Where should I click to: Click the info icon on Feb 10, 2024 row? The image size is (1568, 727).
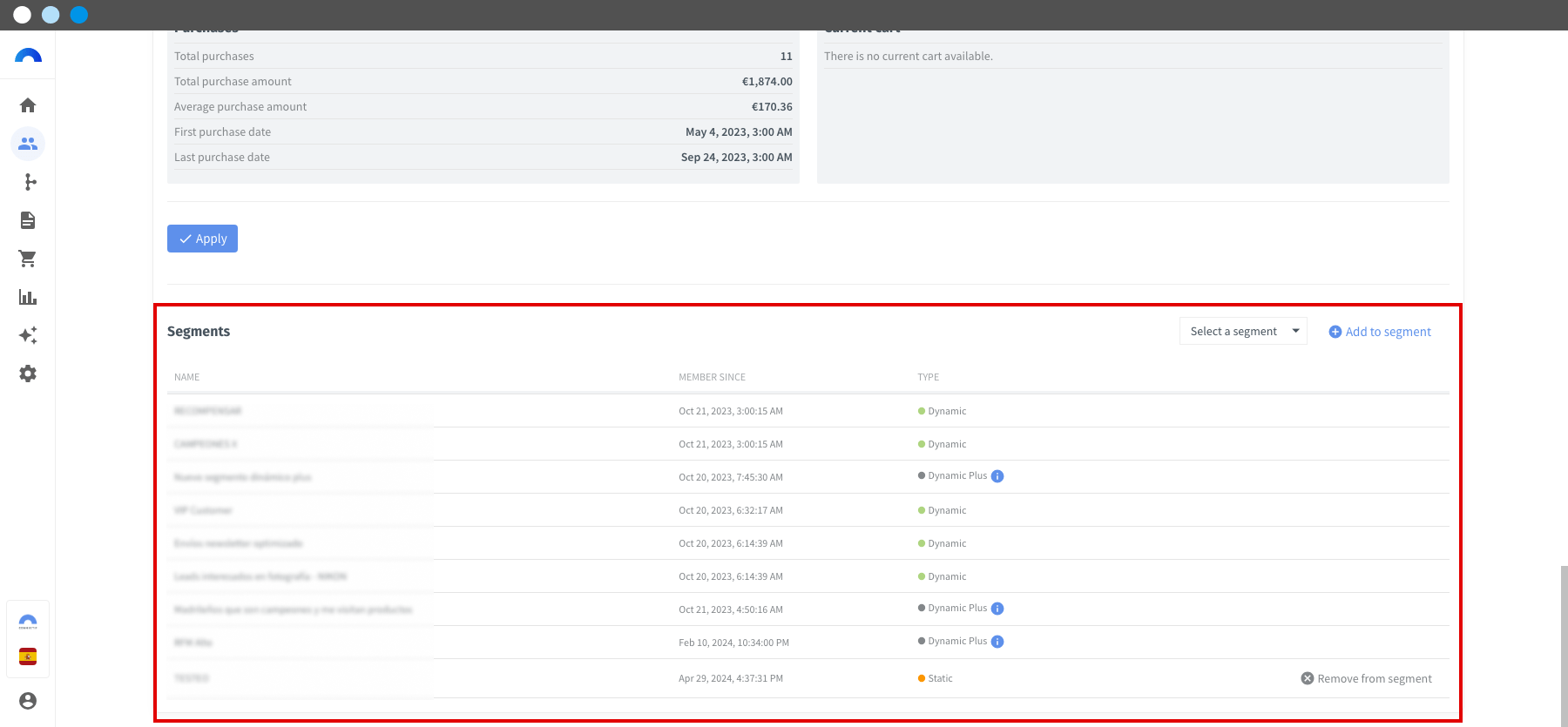pyautogui.click(x=997, y=642)
